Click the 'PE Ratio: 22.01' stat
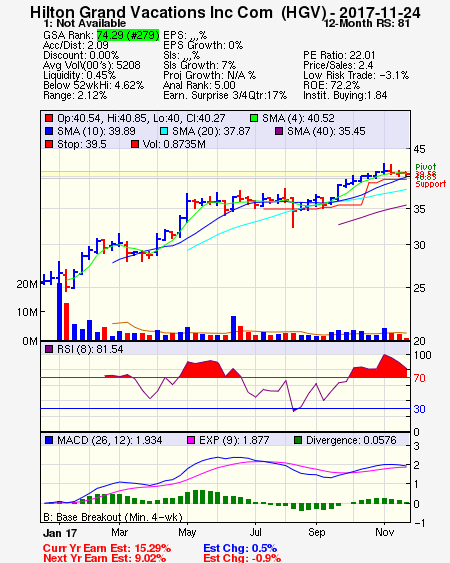The image size is (450, 563). 339,55
